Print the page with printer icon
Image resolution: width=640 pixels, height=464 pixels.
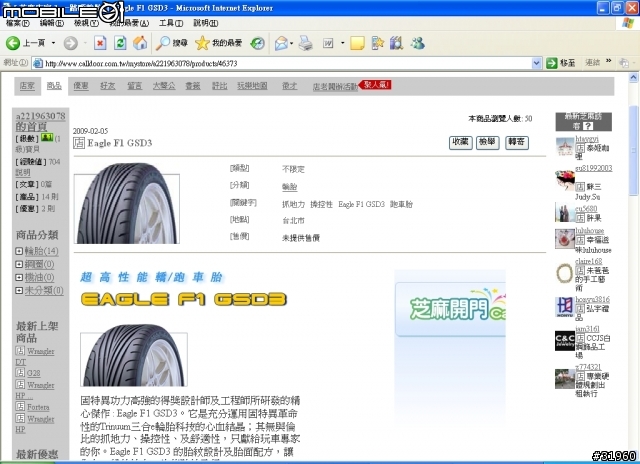305,43
